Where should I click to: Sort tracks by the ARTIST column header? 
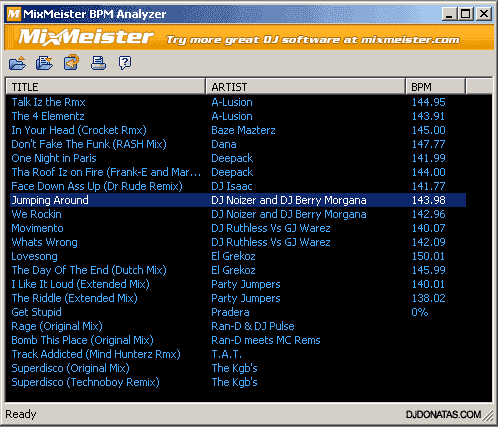coord(305,87)
